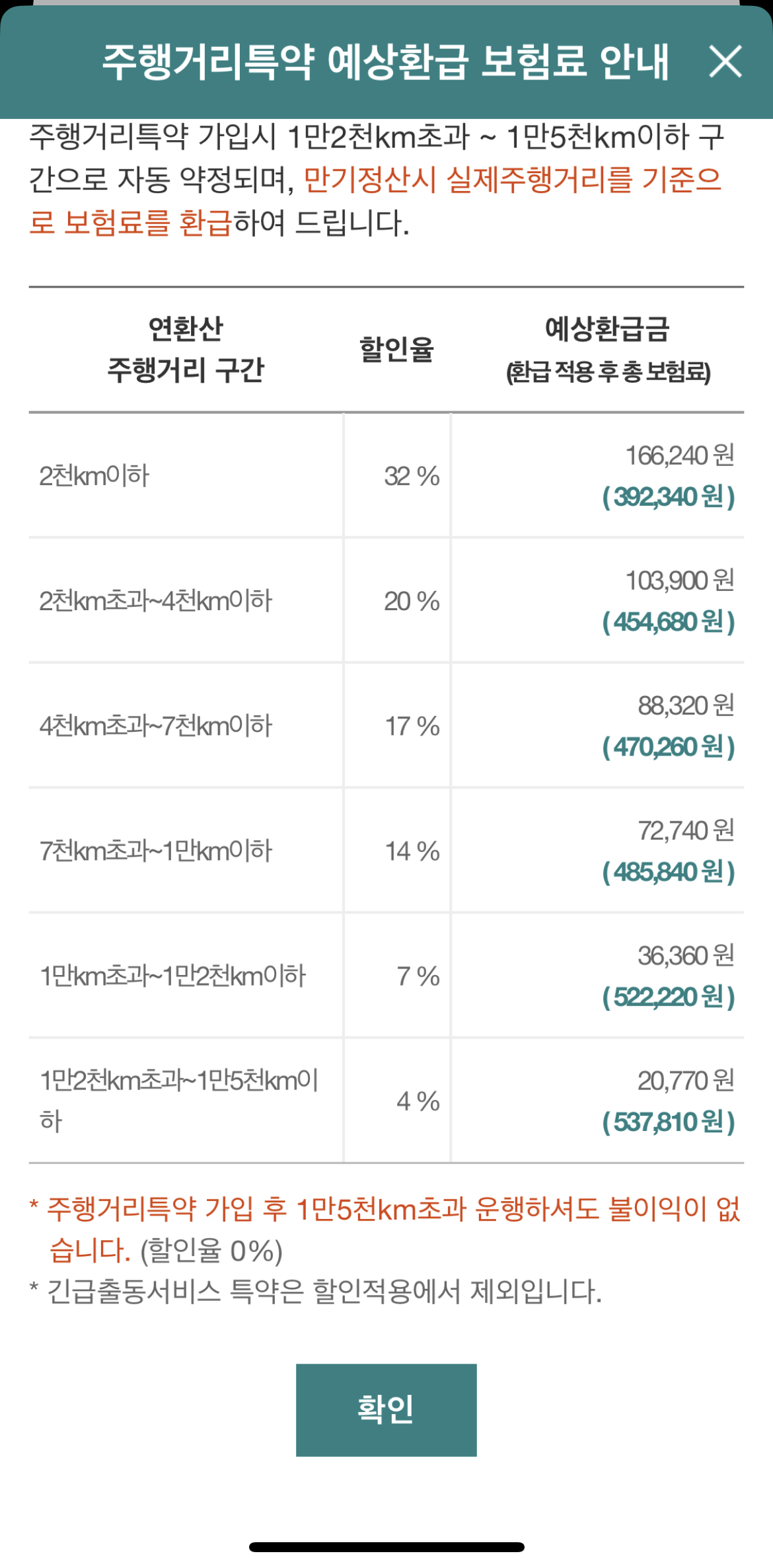The width and height of the screenshot is (773, 1568).
Task: Click the 연환산 주행거리 구간 header
Action: [186, 349]
